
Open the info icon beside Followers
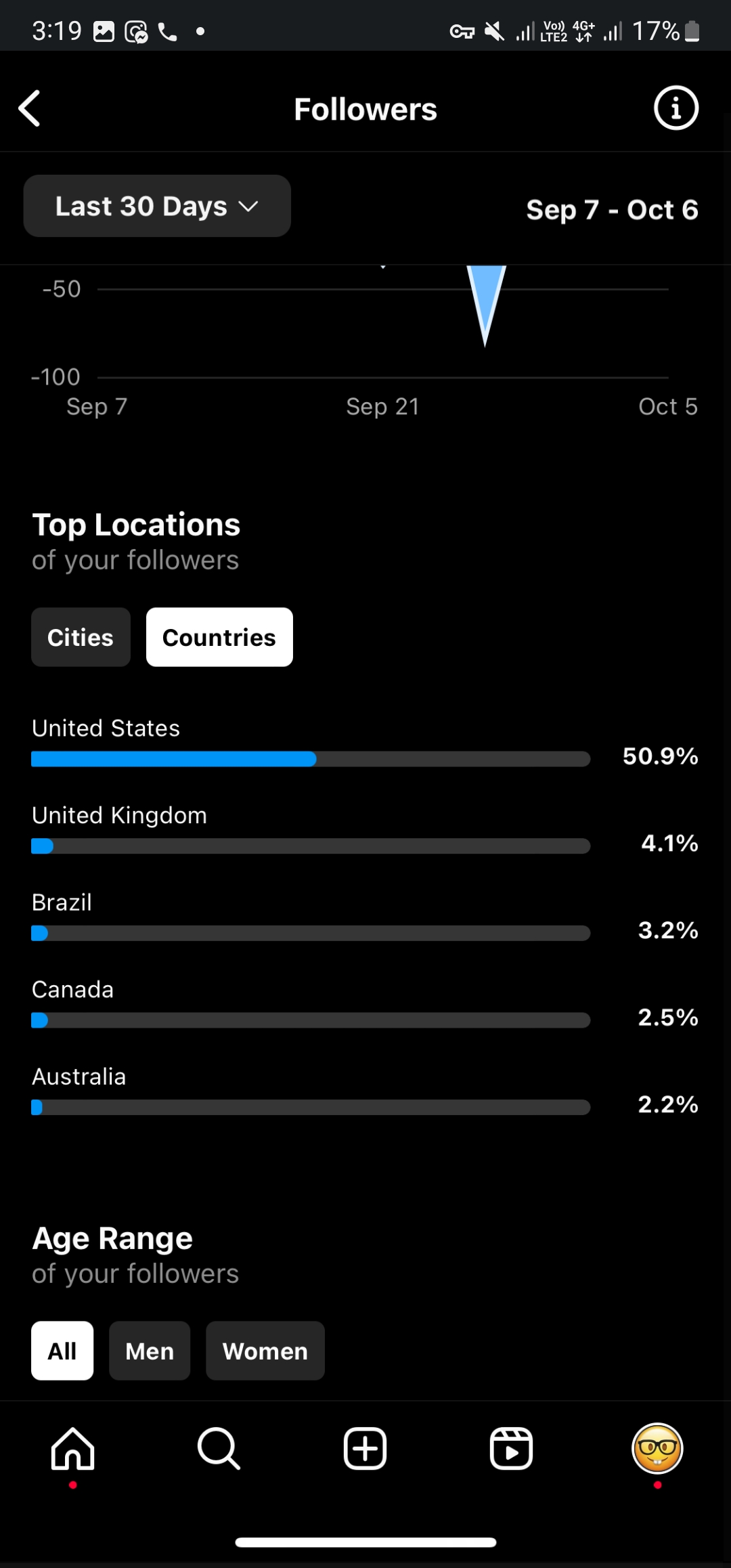(x=675, y=108)
